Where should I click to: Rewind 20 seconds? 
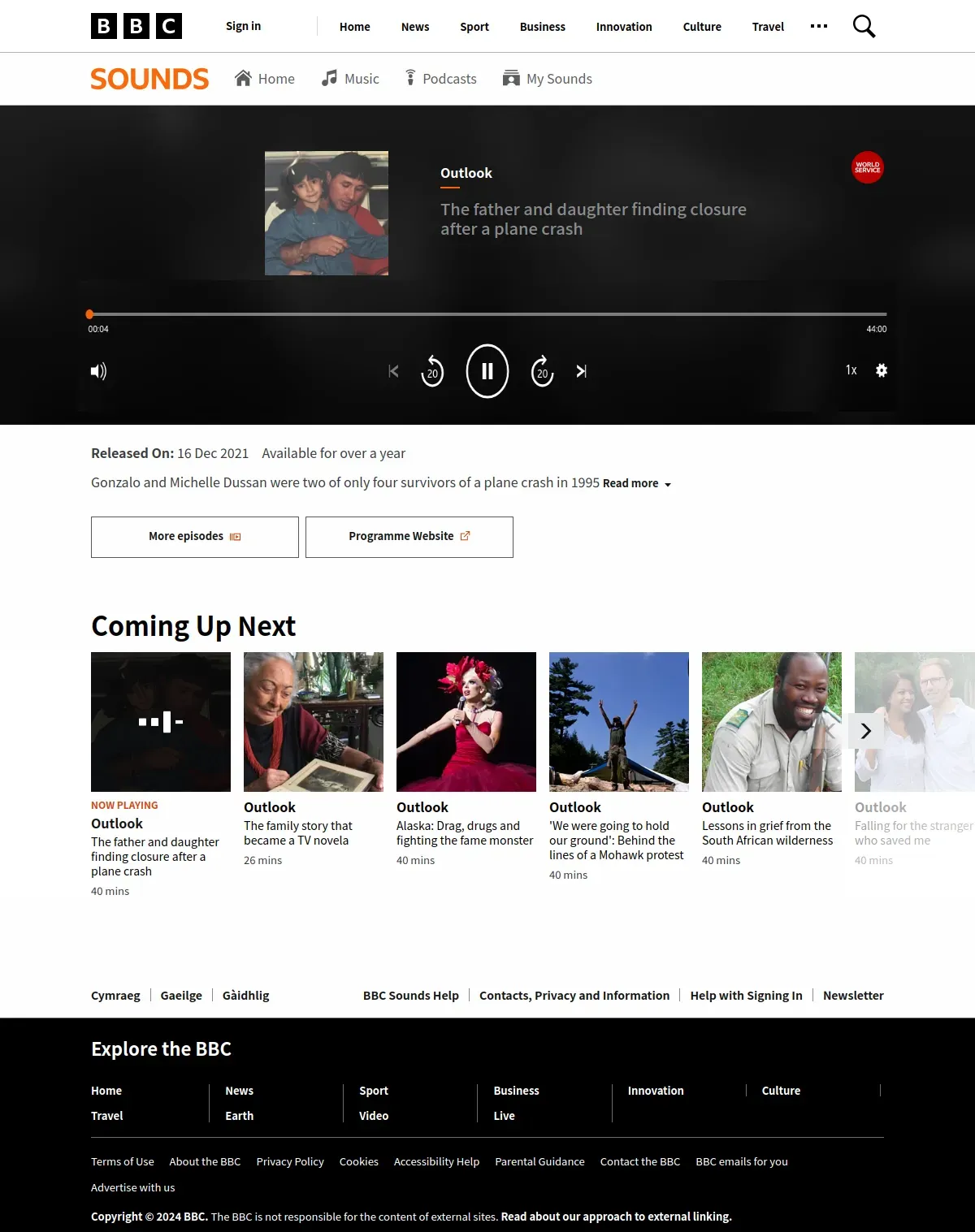click(x=432, y=371)
